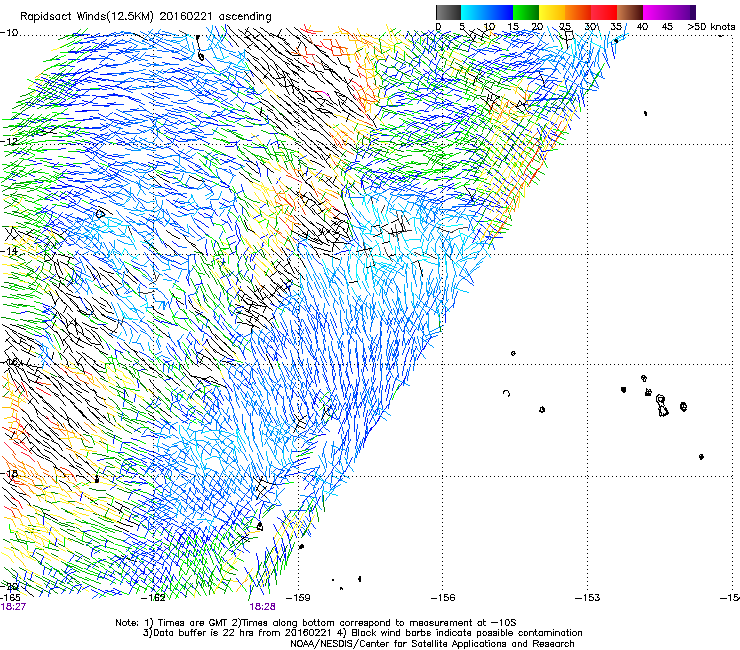Click the "Rapidsact Winds(12.5KM) 20160221 ascending" title
Viewport: 740px width, 650px height.
(x=146, y=17)
